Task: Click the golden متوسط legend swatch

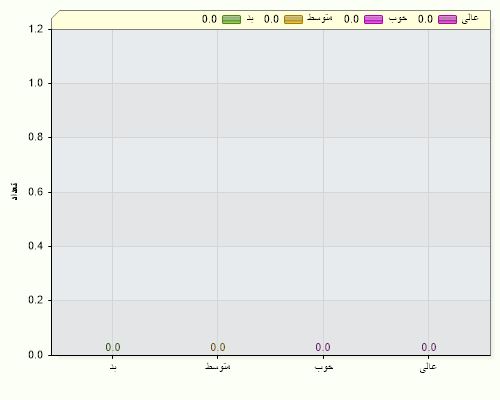Action: coord(293,19)
